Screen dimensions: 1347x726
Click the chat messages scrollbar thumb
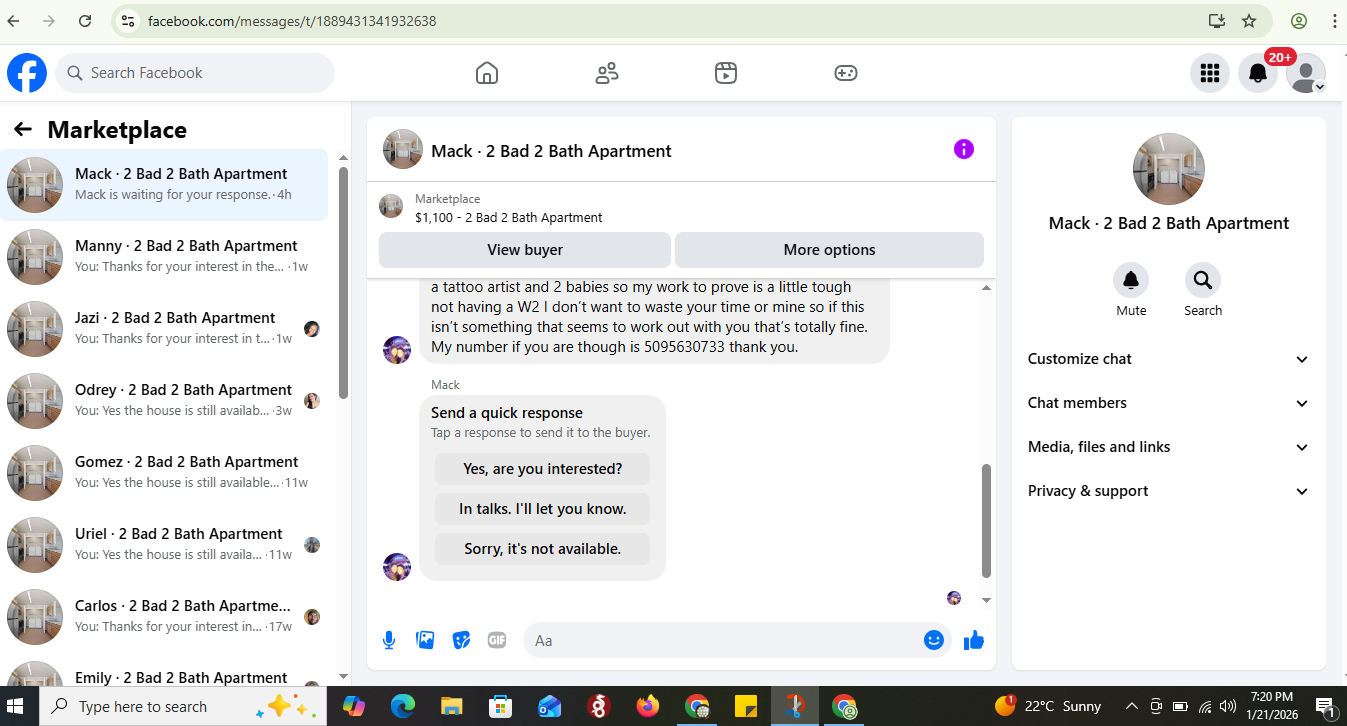point(986,520)
